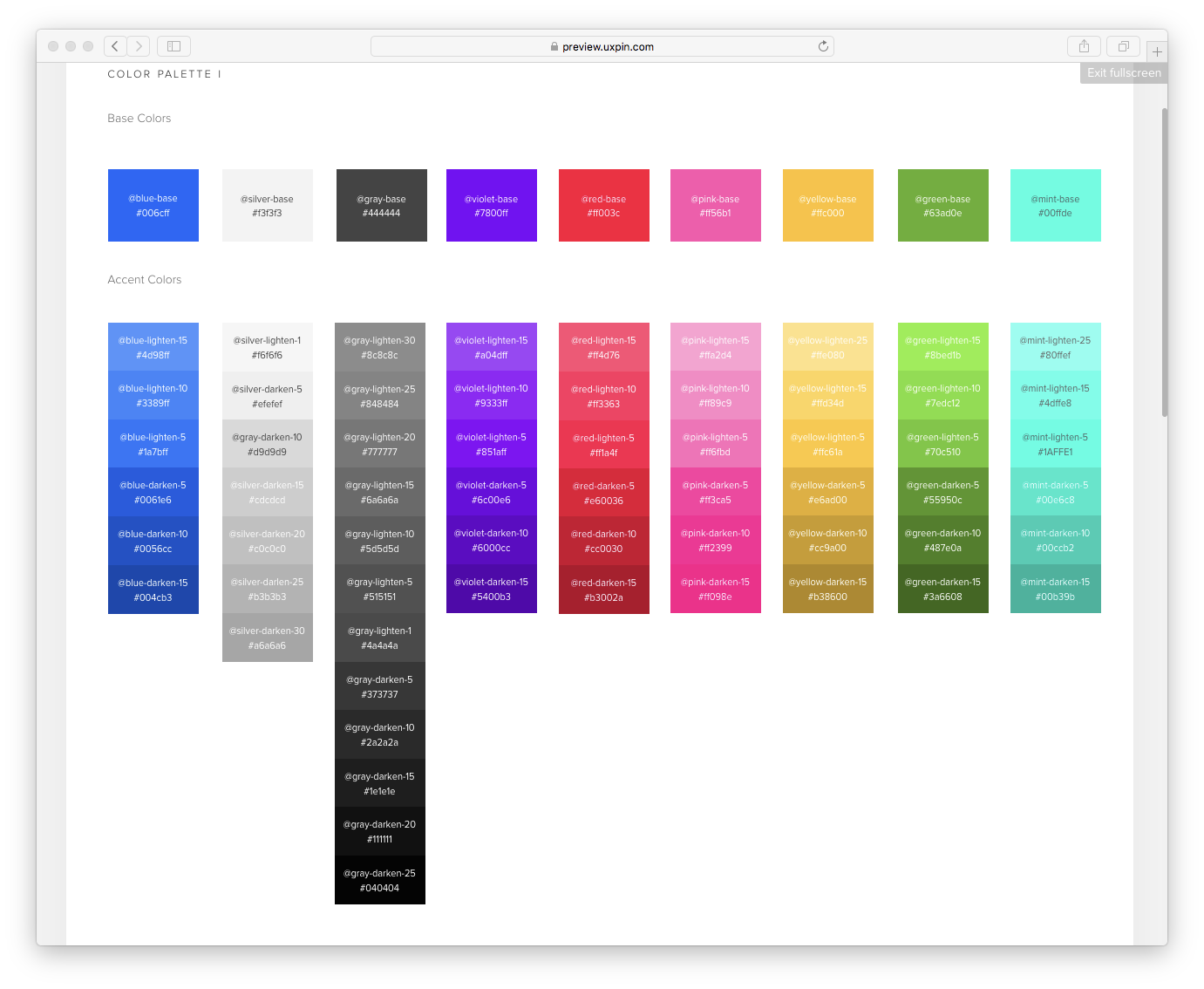The image size is (1204, 989).
Task: Open the Share toolbar button
Action: point(1084,46)
